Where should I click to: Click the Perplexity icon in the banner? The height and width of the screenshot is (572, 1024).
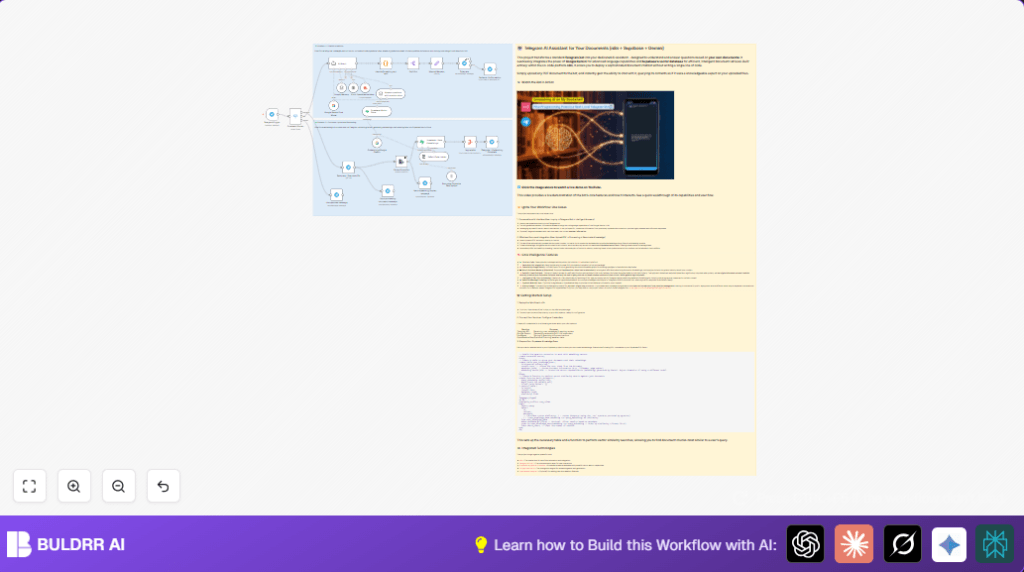point(995,544)
